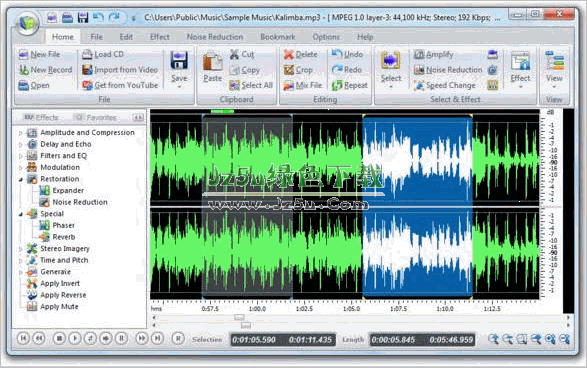This screenshot has height=368, width=587.
Task: Click Speed Change
Action: tap(445, 85)
